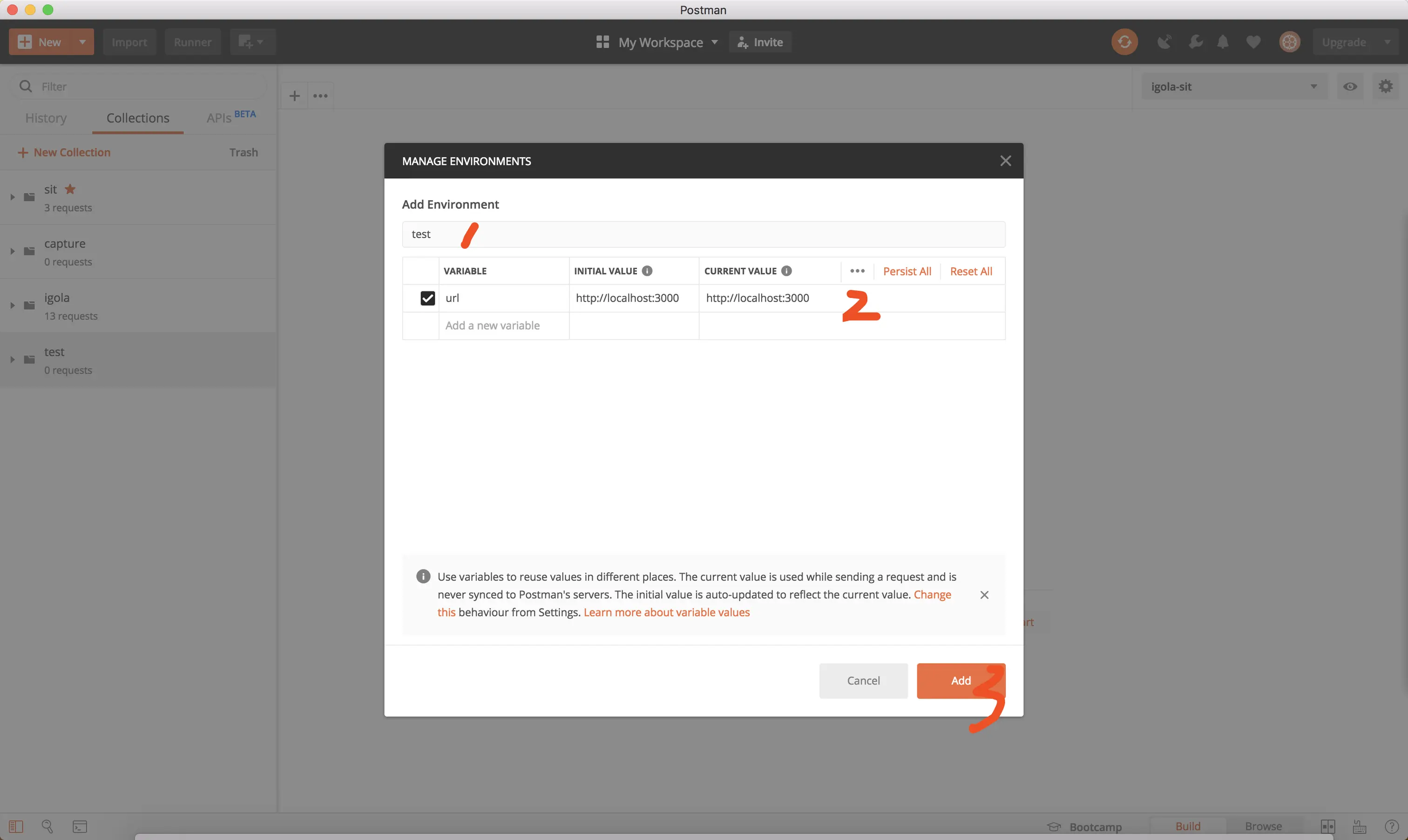Switch to the APIs tab

pos(219,118)
